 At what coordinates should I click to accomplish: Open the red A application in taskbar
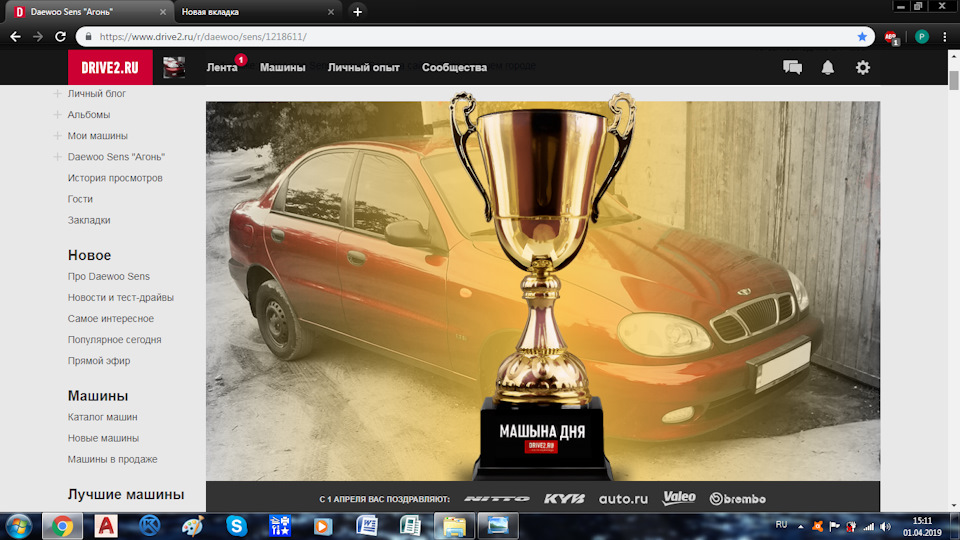(x=105, y=526)
